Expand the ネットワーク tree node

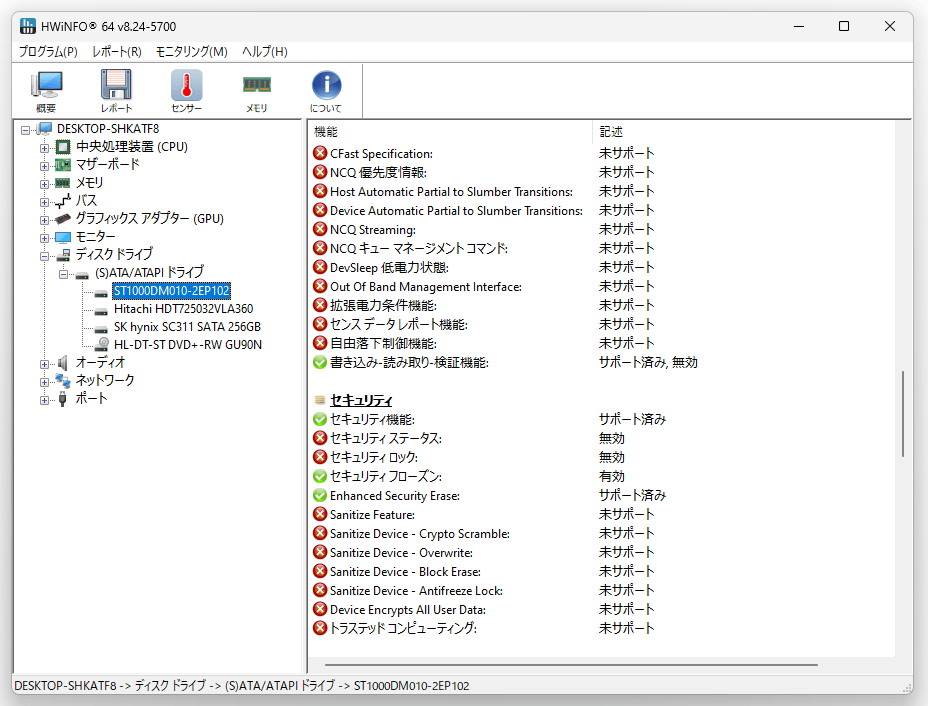(x=44, y=382)
